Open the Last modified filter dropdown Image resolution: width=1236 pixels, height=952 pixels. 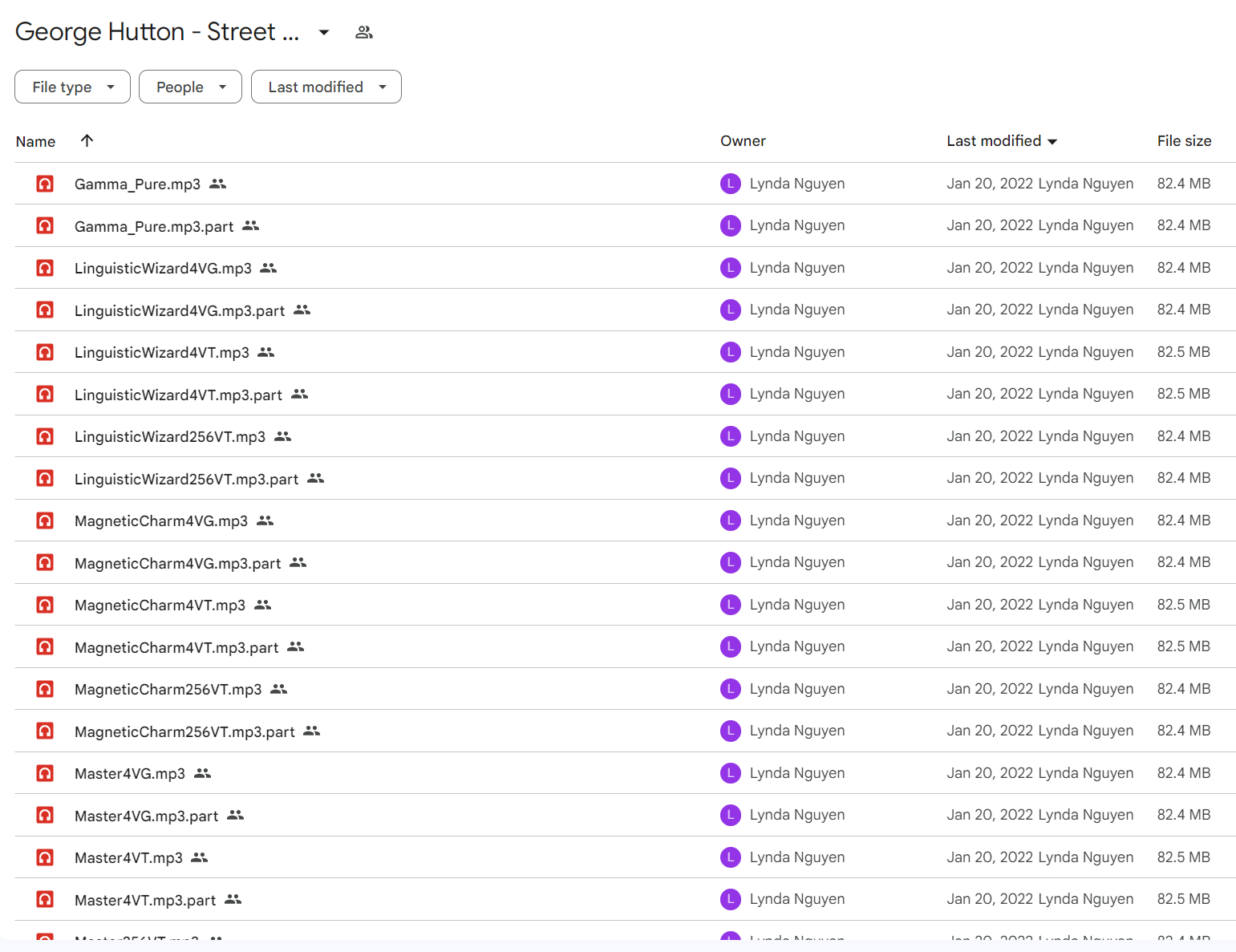[x=326, y=87]
